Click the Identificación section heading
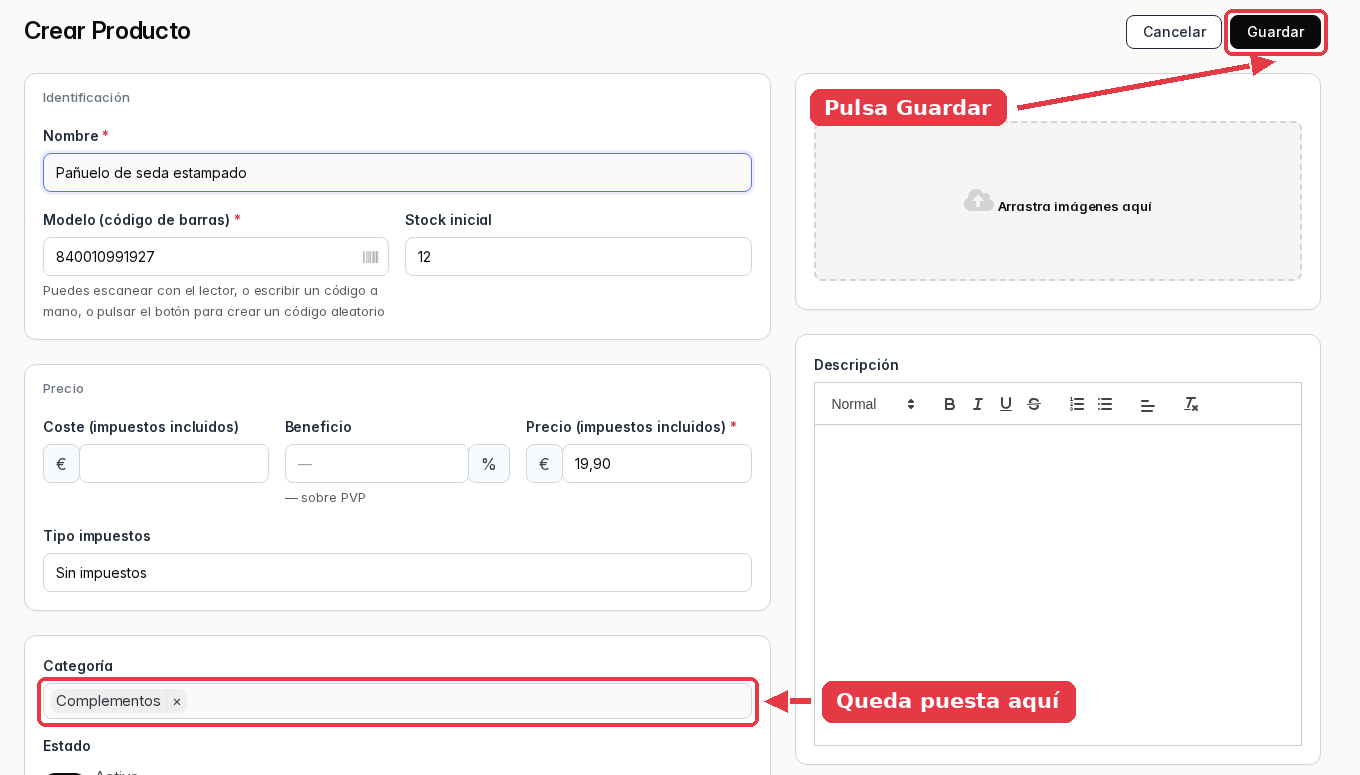The height and width of the screenshot is (775, 1360). tap(86, 97)
